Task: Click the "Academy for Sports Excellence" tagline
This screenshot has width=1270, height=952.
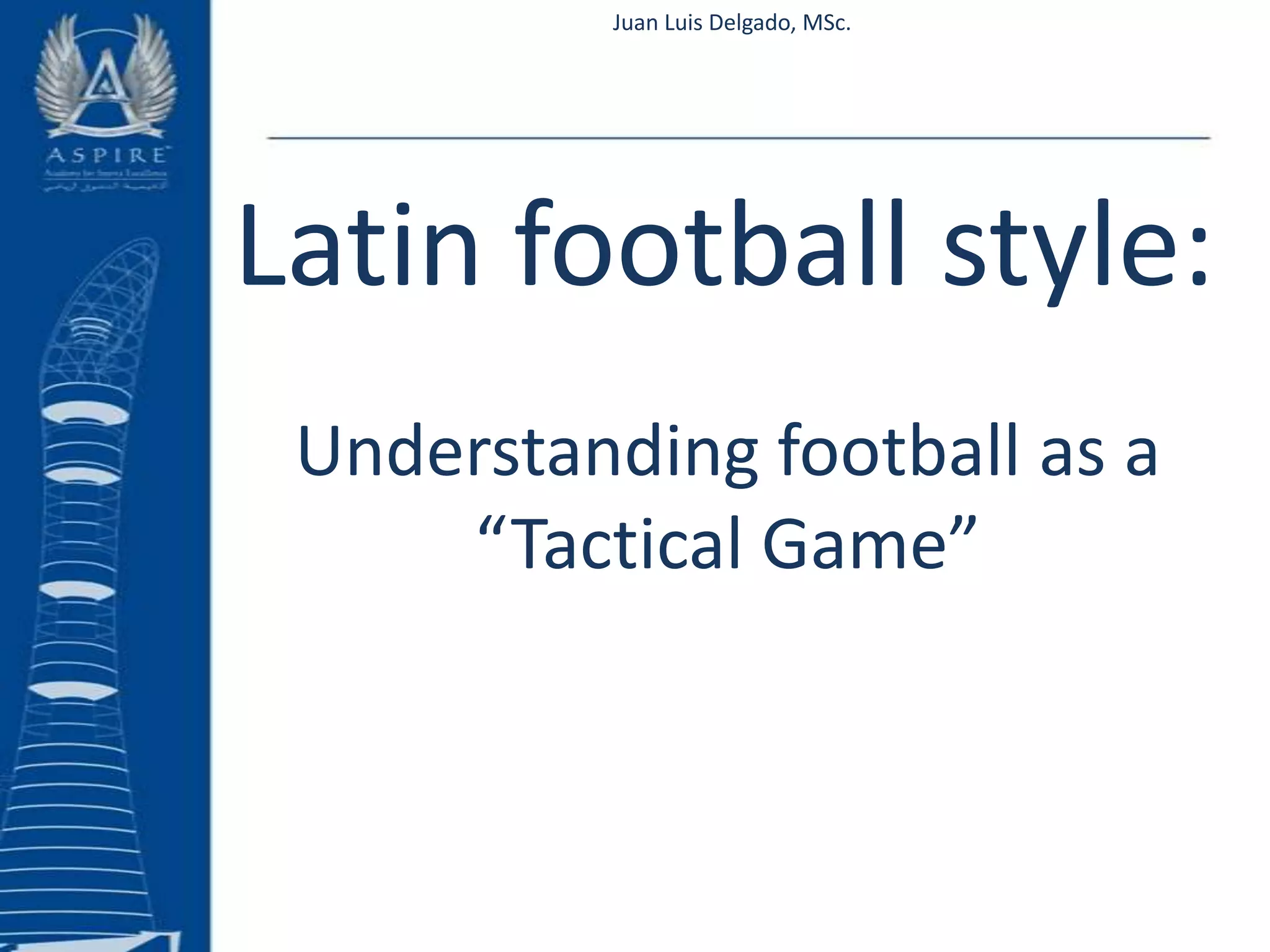Action: [x=105, y=174]
